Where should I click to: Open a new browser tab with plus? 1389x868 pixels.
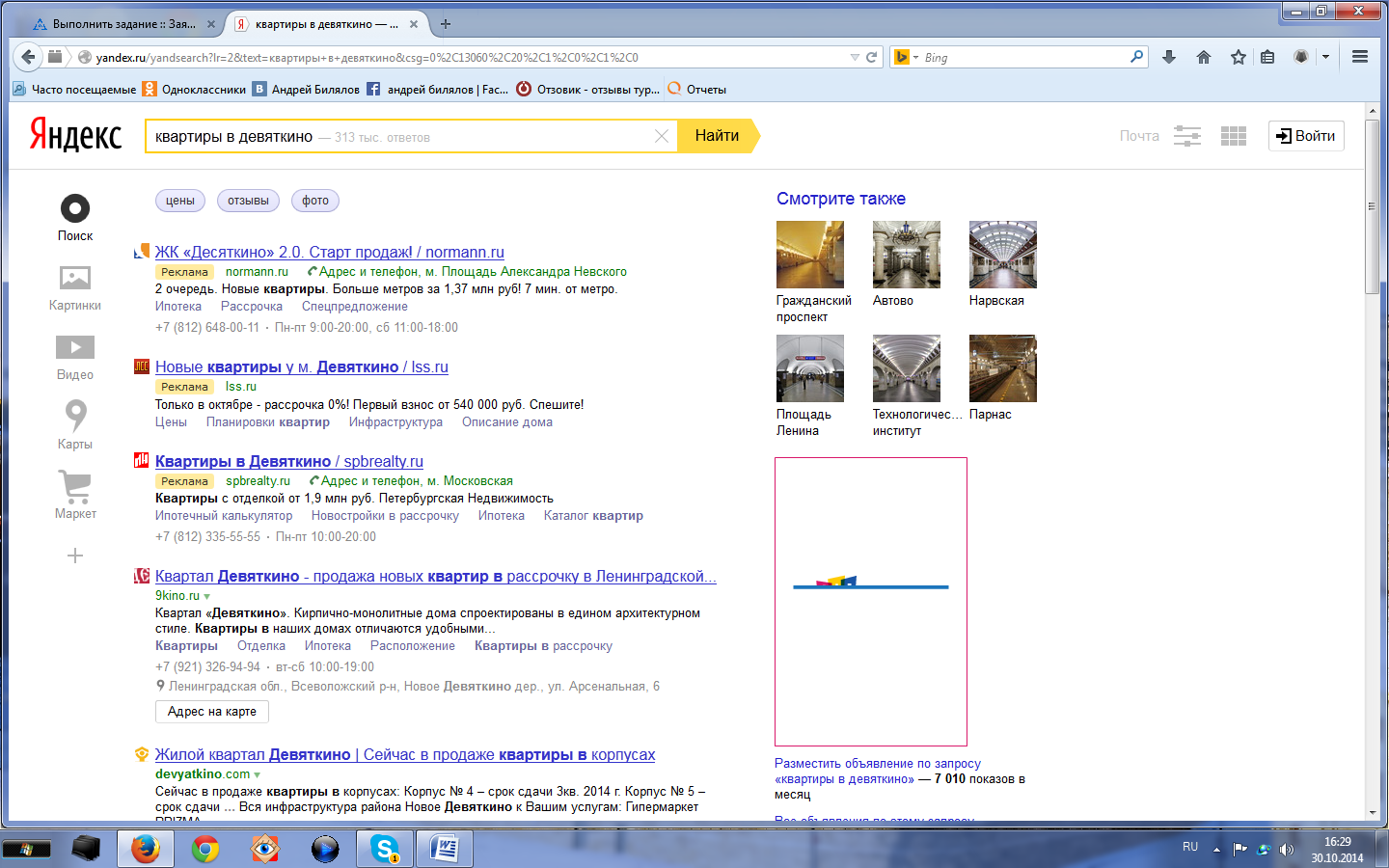pos(446,24)
